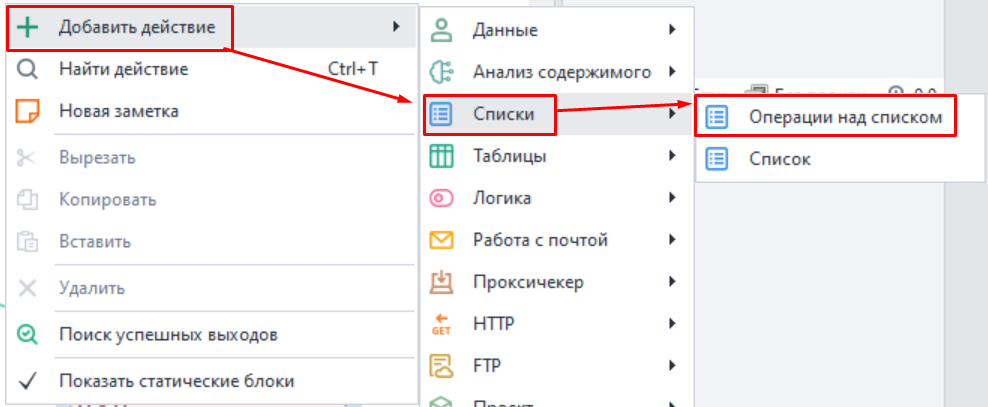Expand the Работа с почтой submenu arrow
Screen dimensions: 988x407
[673, 239]
